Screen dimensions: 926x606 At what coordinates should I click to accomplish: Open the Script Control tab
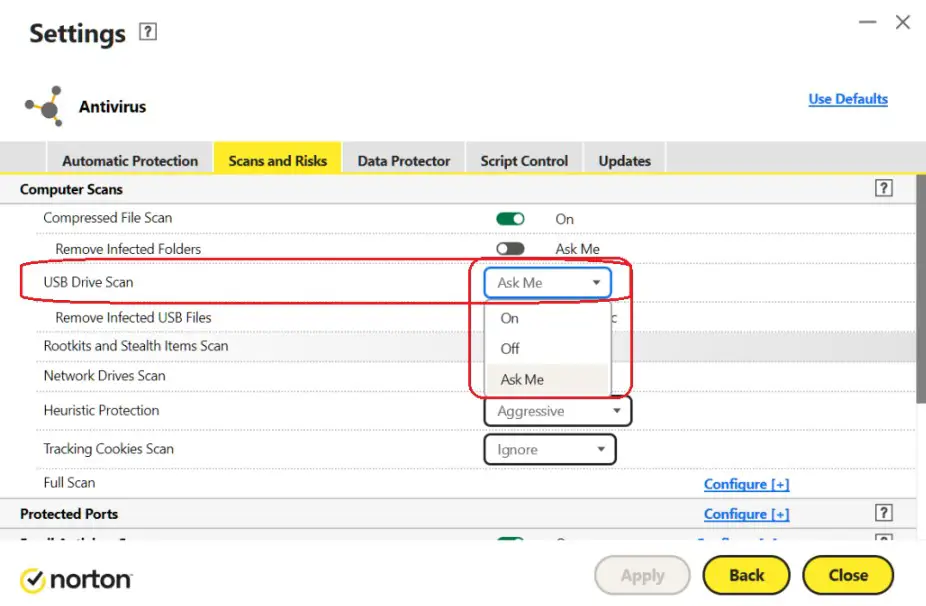pyautogui.click(x=524, y=160)
